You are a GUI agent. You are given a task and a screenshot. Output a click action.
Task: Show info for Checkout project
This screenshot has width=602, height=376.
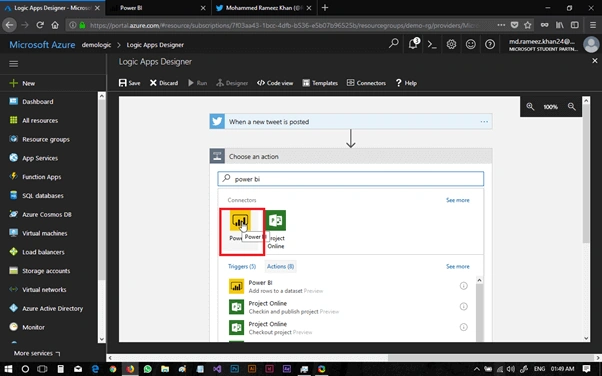(464, 327)
